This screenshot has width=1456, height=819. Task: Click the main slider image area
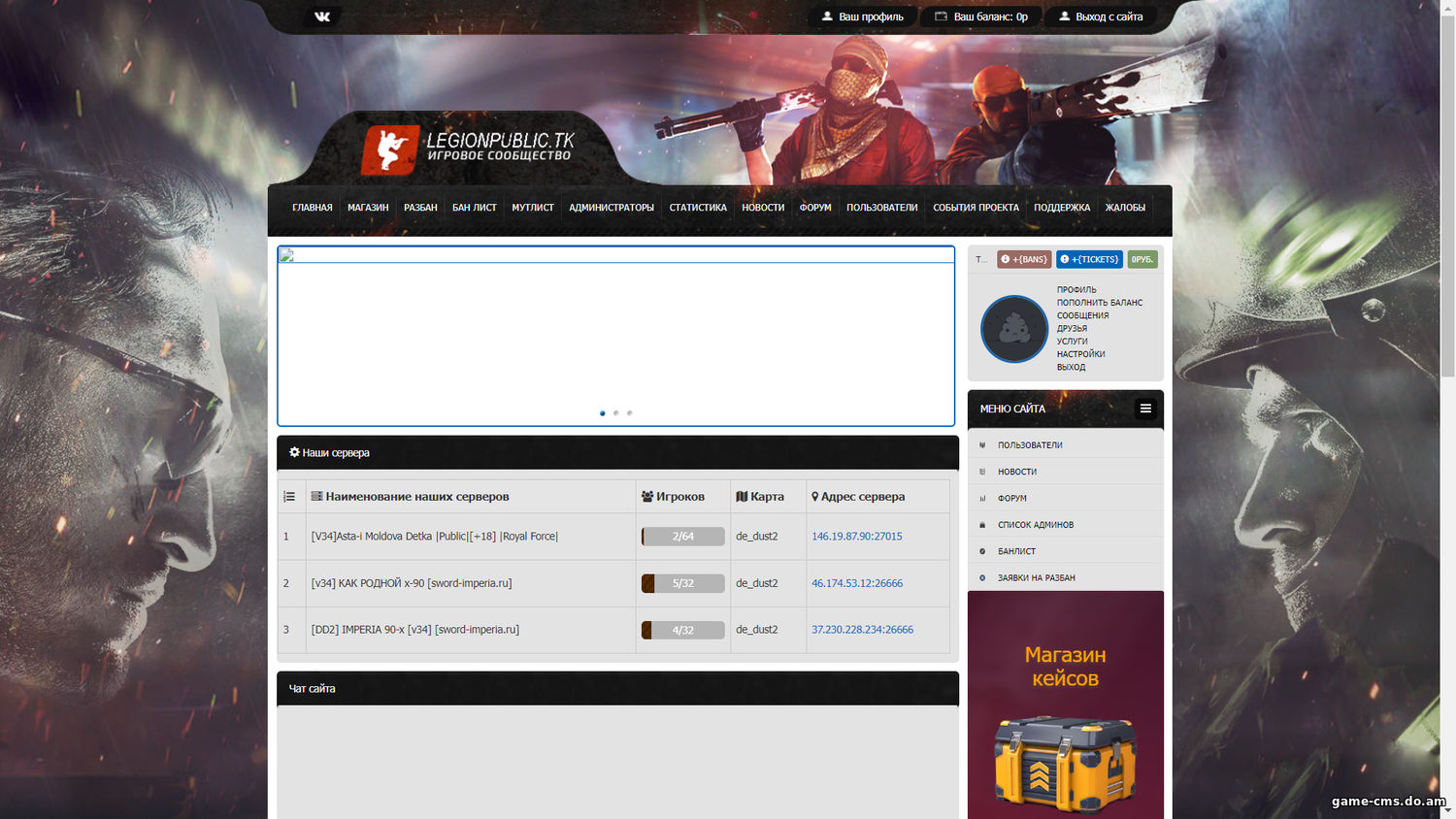pos(616,336)
